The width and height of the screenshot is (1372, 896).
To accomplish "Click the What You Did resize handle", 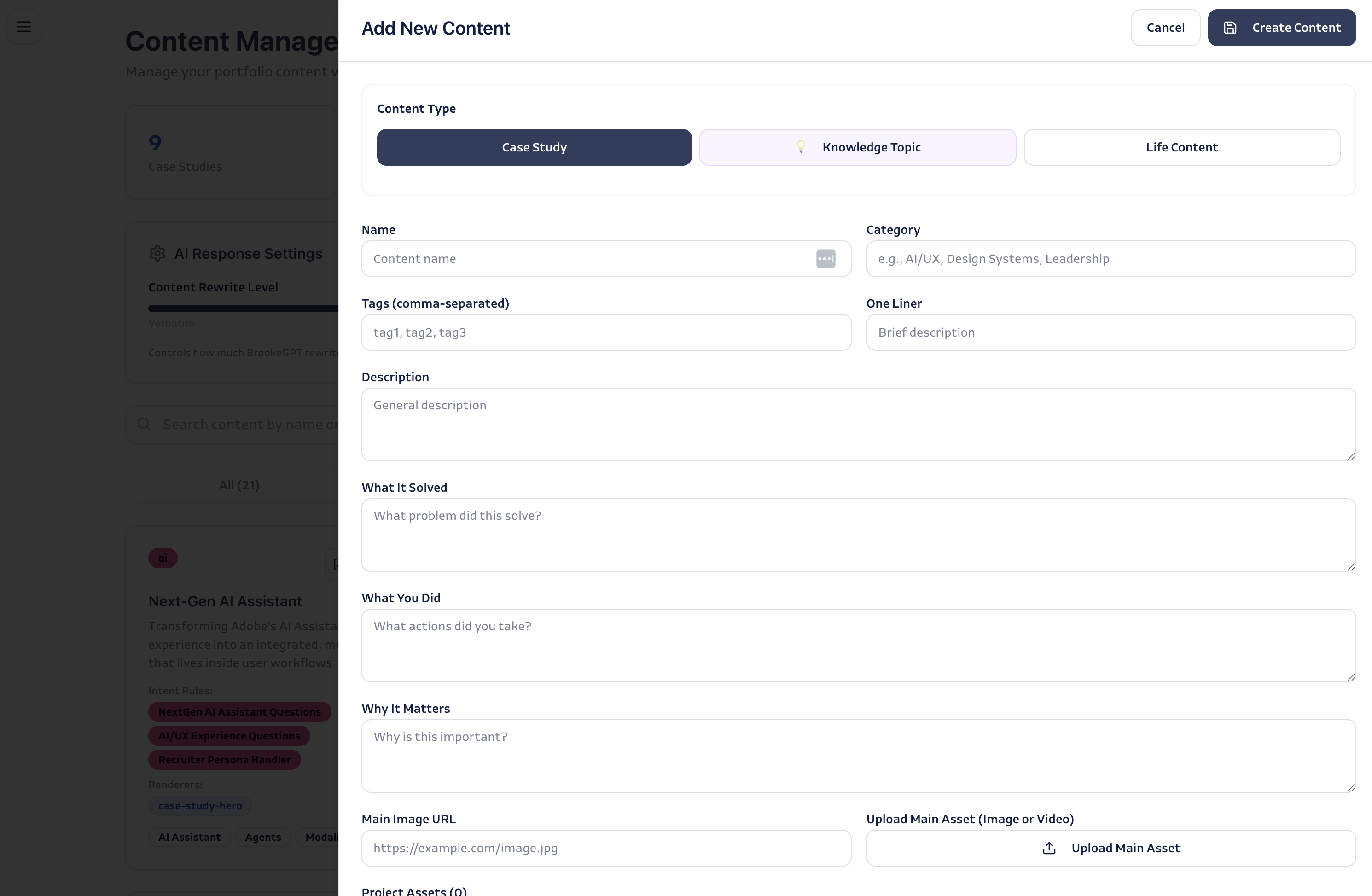I will 1351,677.
